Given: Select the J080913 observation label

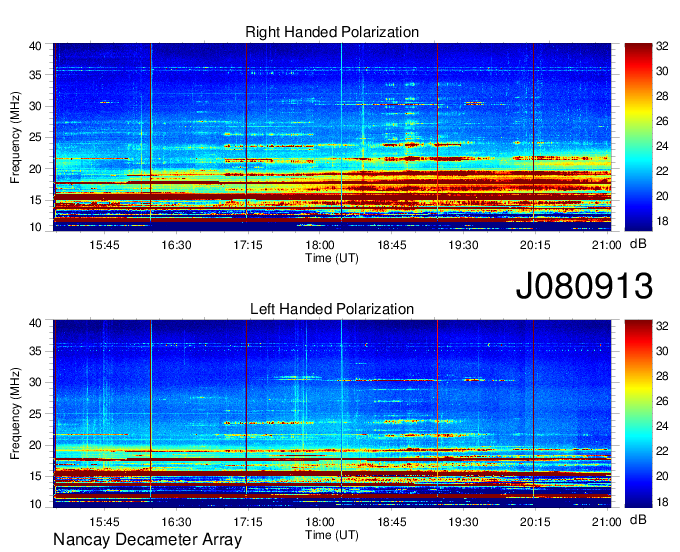Looking at the screenshot, I should click(584, 286).
